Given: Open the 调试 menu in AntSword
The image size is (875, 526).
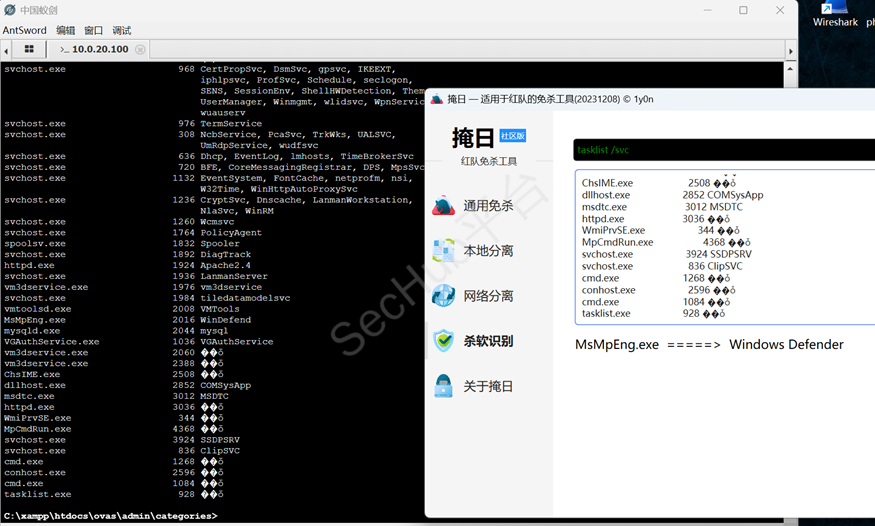Looking at the screenshot, I should [122, 30].
